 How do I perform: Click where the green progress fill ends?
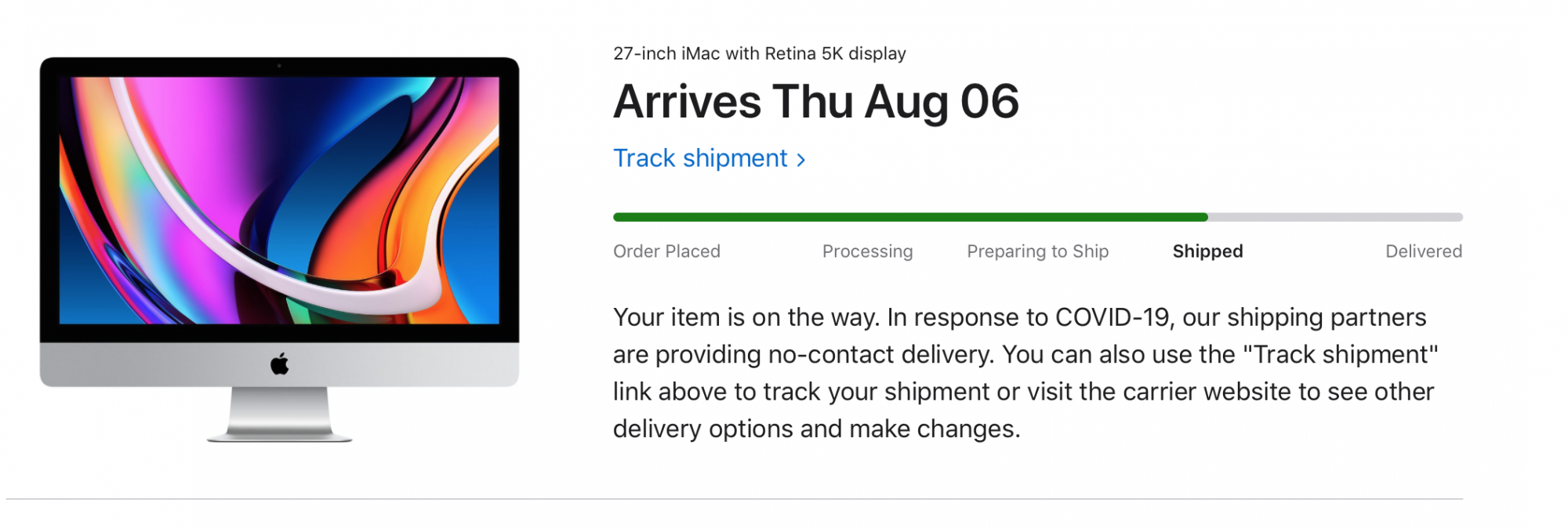(x=1206, y=217)
